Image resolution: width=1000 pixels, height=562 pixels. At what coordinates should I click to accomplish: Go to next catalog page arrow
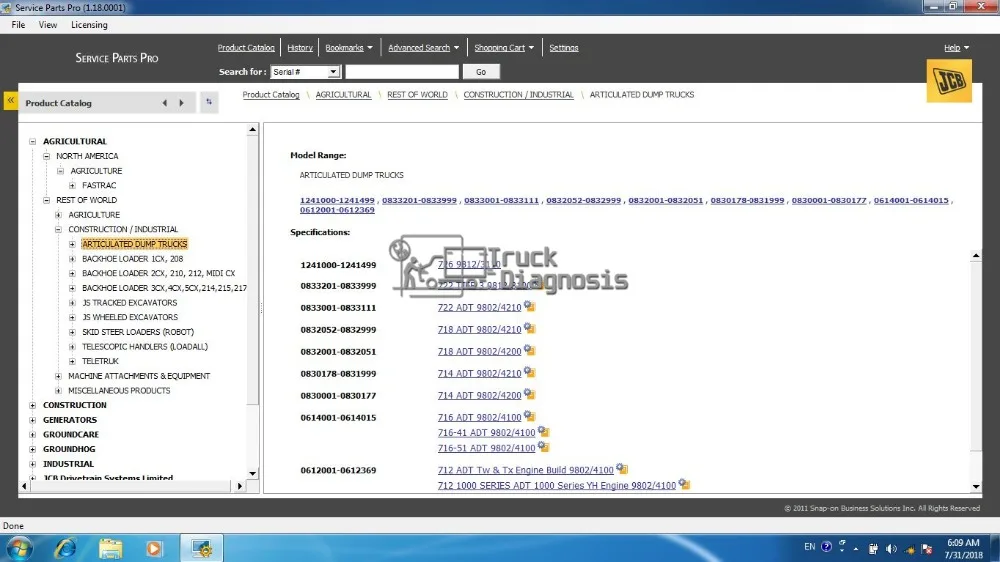181,103
